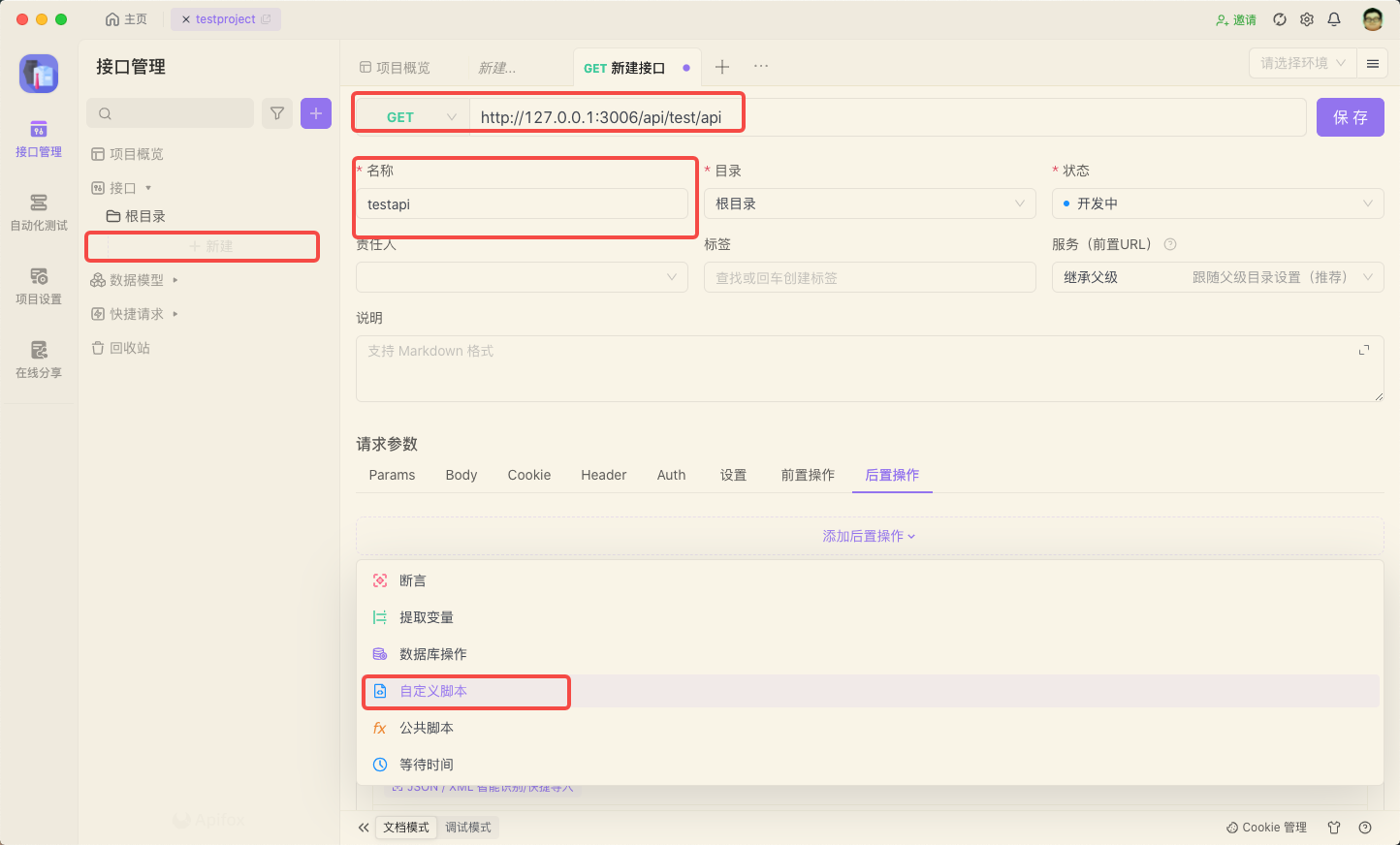Expand the 数据模型 tree item
The height and width of the screenshot is (845, 1400).
click(x=175, y=280)
